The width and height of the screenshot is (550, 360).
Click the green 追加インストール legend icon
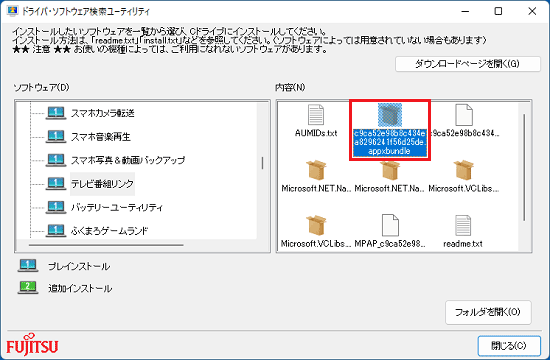[x=28, y=288]
